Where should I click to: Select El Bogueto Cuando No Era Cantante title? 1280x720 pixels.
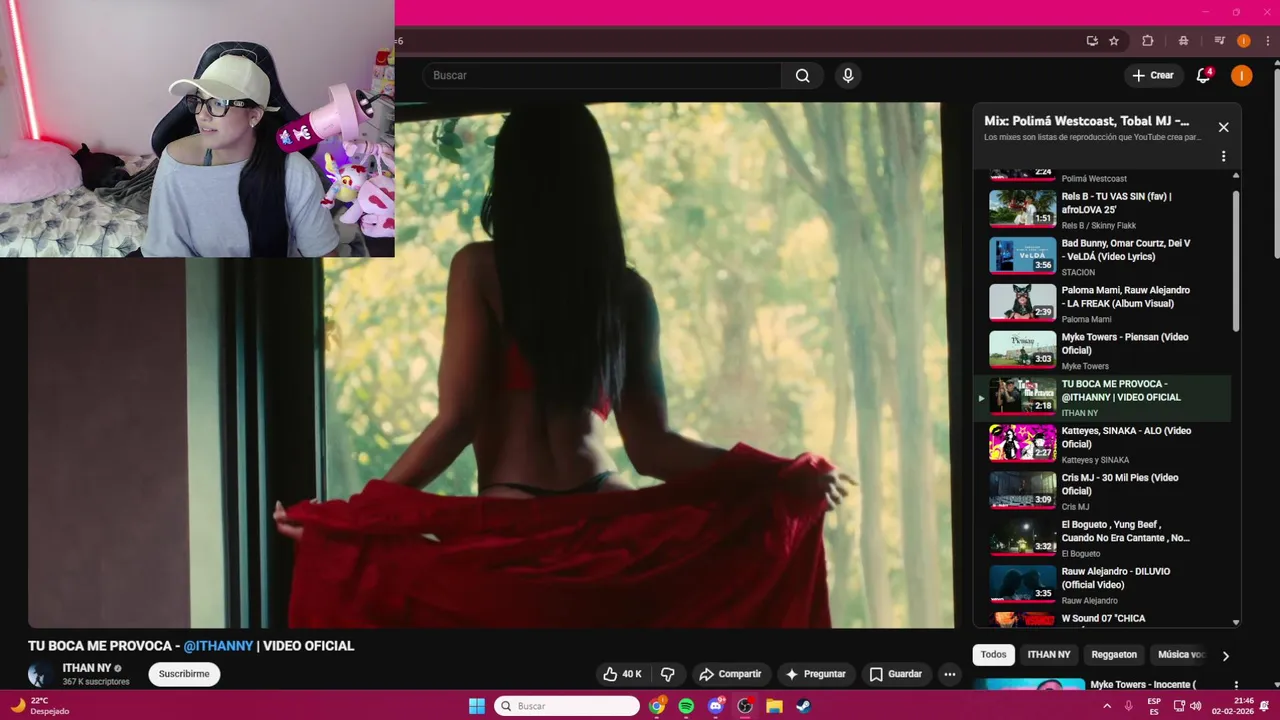(1125, 531)
